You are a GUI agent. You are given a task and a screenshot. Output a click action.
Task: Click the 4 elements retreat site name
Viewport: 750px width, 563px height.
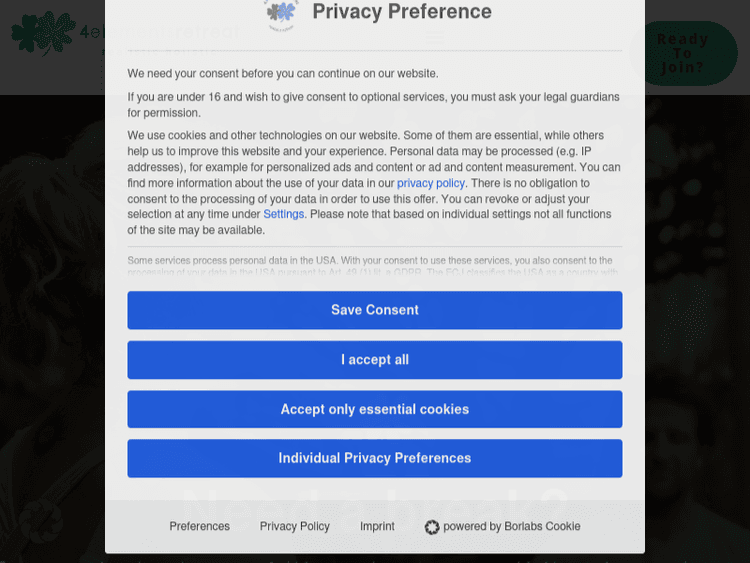(90, 33)
